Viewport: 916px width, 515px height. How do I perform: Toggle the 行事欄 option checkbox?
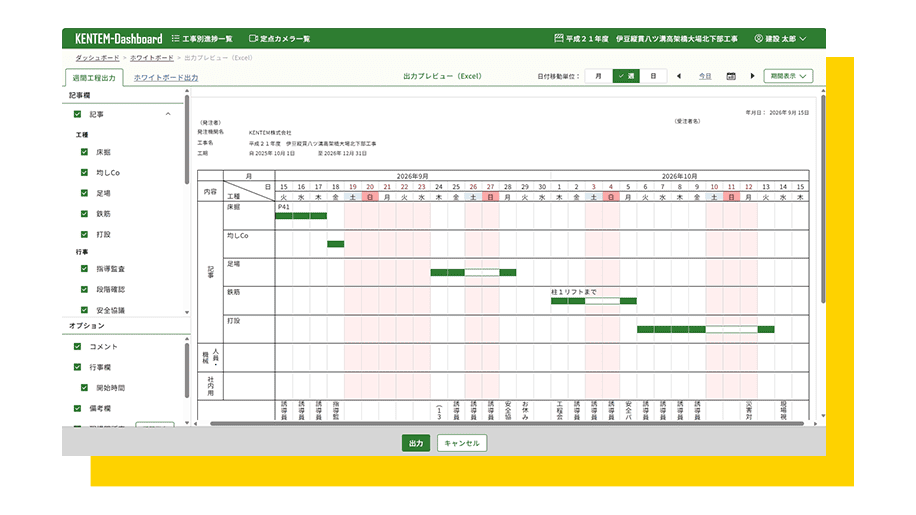(x=77, y=367)
